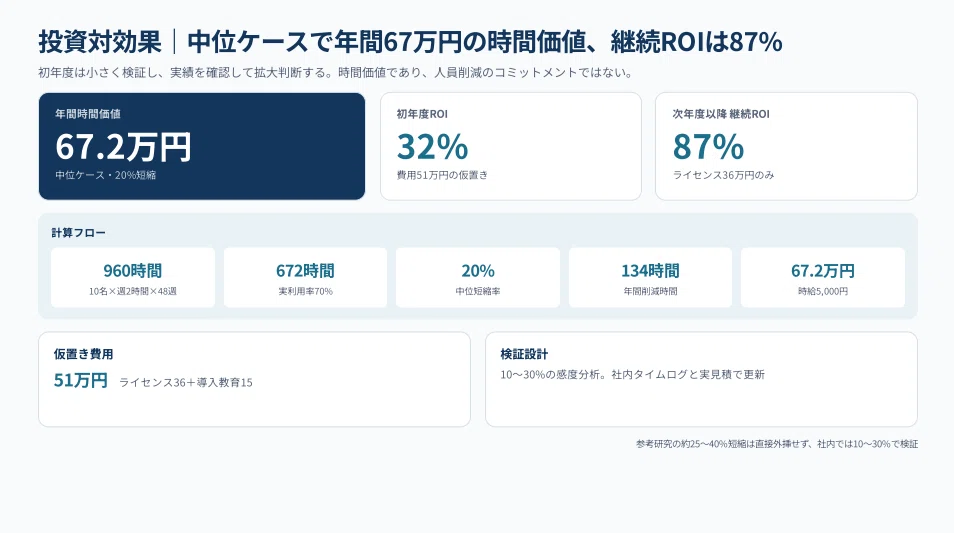Click the caption 中位短縮率

click(x=478, y=291)
